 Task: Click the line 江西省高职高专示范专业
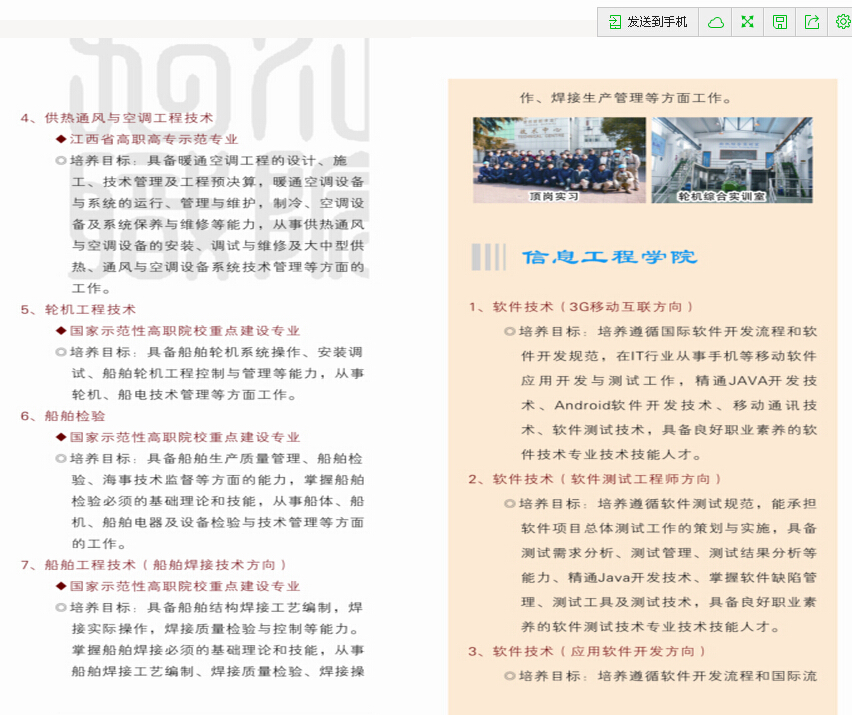point(154,139)
